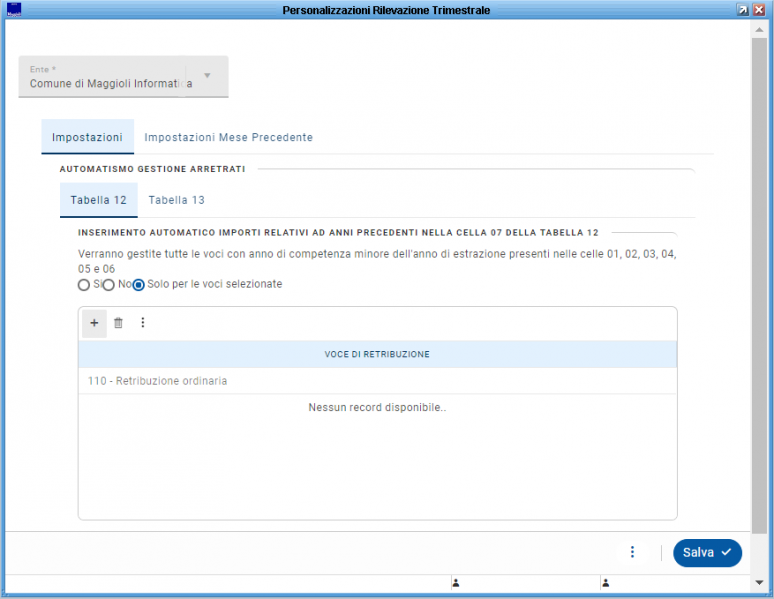Open grid toolbar more-options menu
This screenshot has height=599, width=774.
143,323
